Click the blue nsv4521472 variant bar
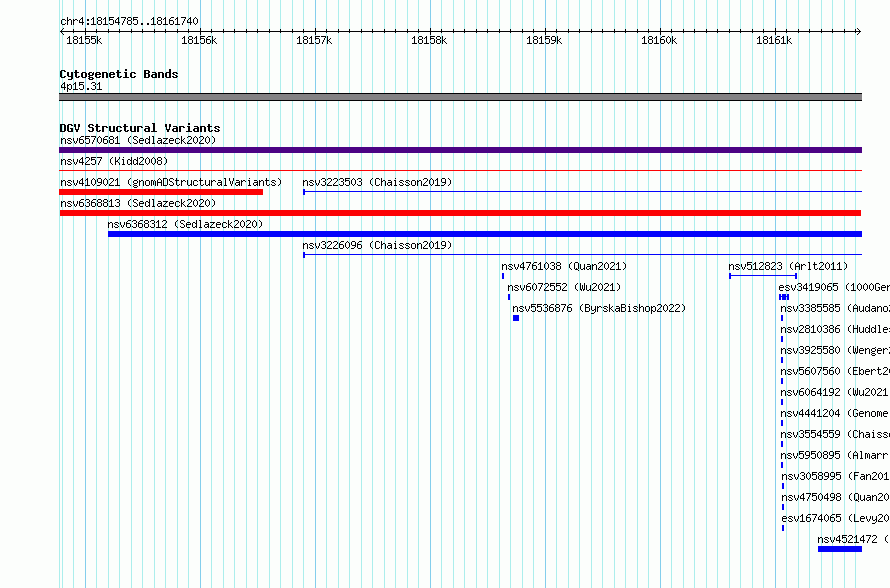890x588 pixels. (x=840, y=549)
